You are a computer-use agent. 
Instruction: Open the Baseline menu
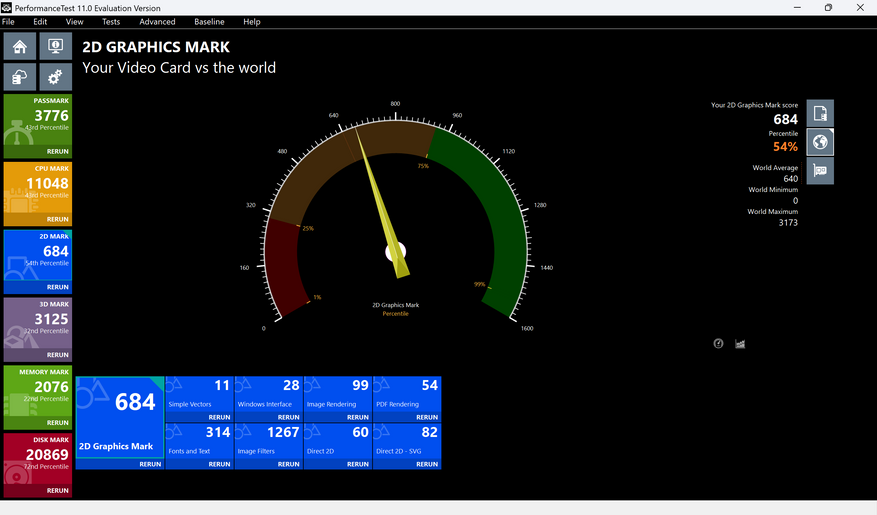pos(209,22)
